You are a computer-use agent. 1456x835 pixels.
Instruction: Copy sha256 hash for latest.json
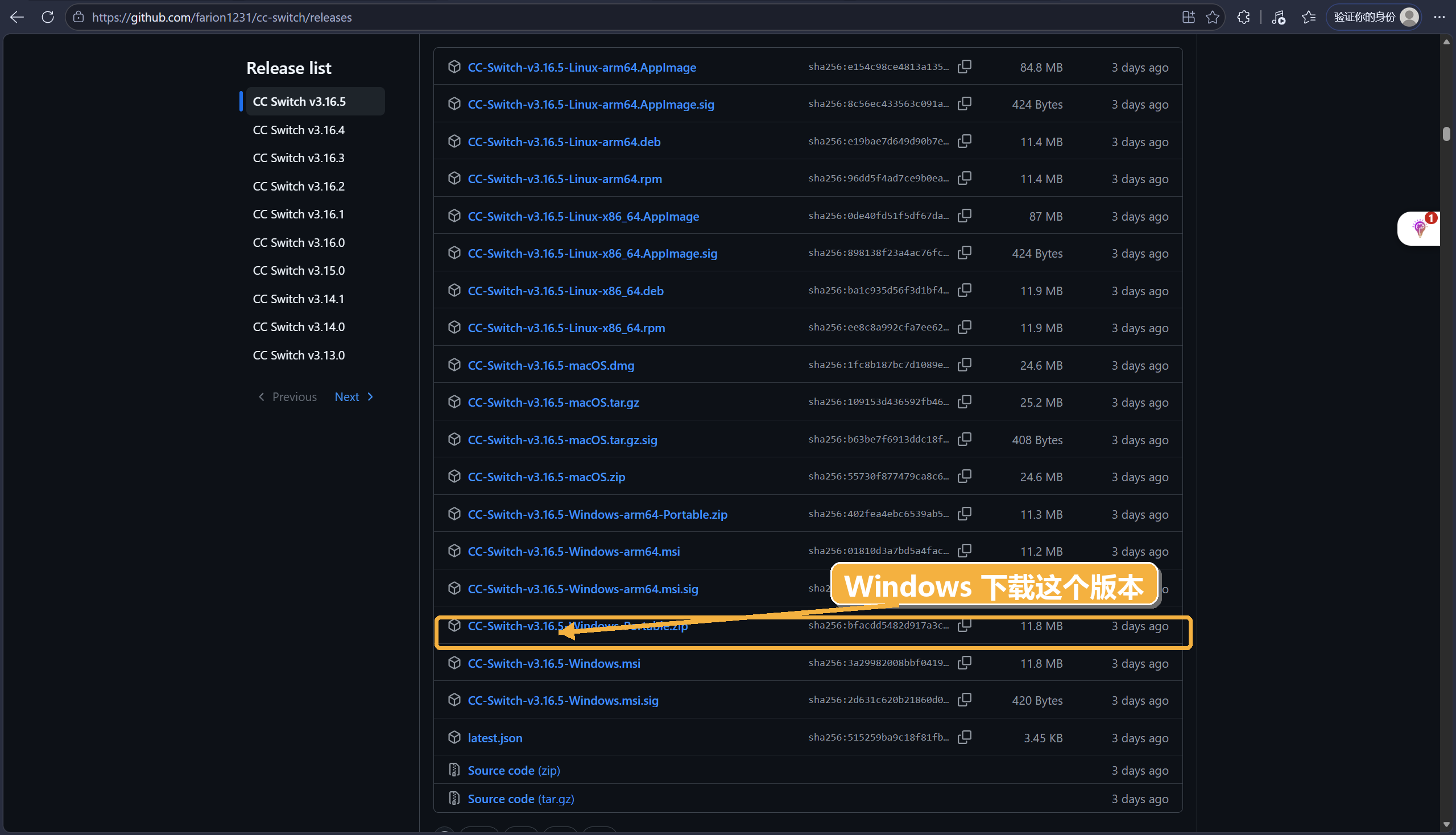coord(965,738)
